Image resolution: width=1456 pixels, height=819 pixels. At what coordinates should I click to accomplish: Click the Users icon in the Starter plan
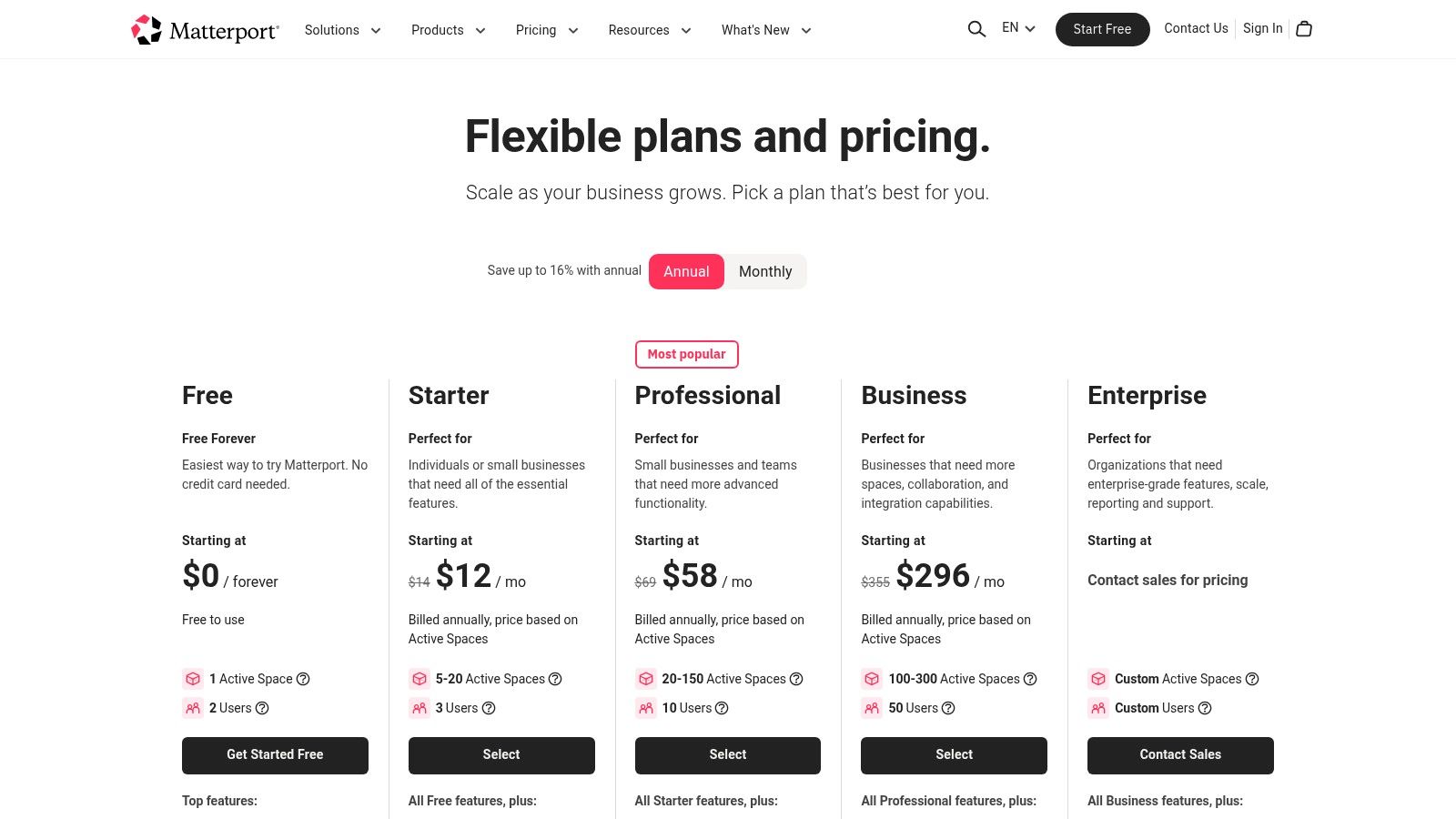pyautogui.click(x=420, y=708)
